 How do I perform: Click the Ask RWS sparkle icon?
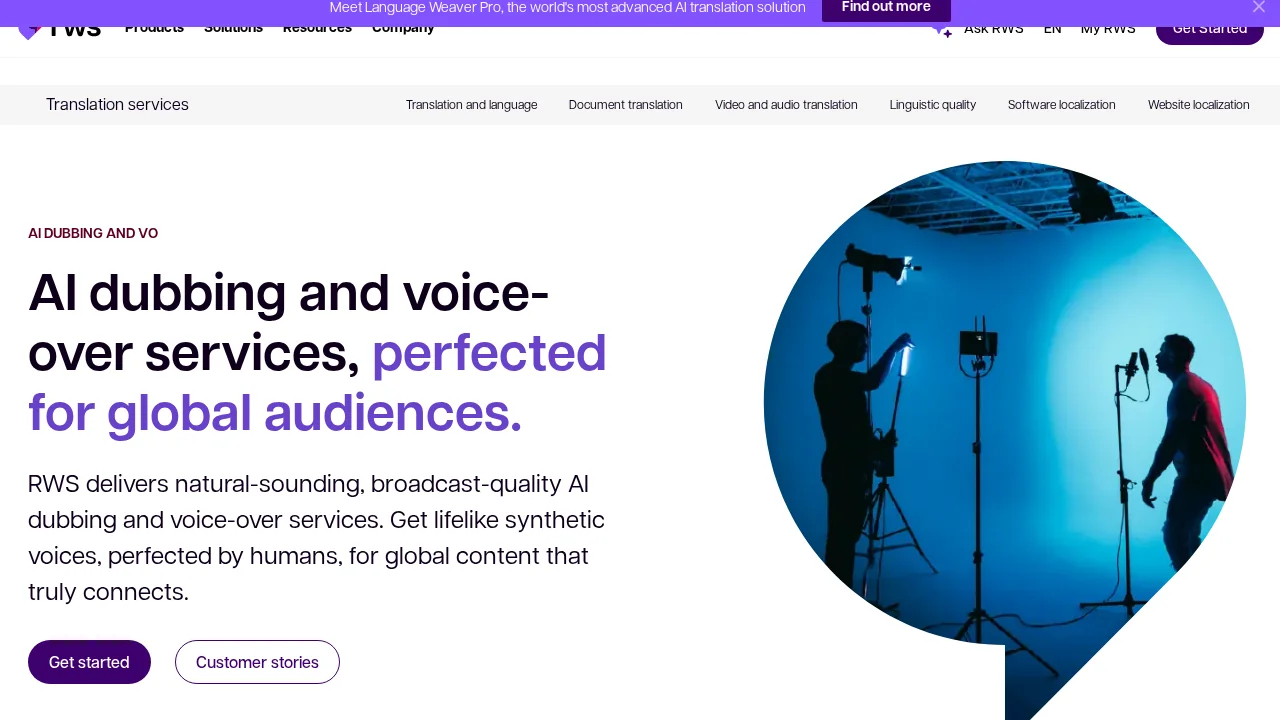pos(941,31)
